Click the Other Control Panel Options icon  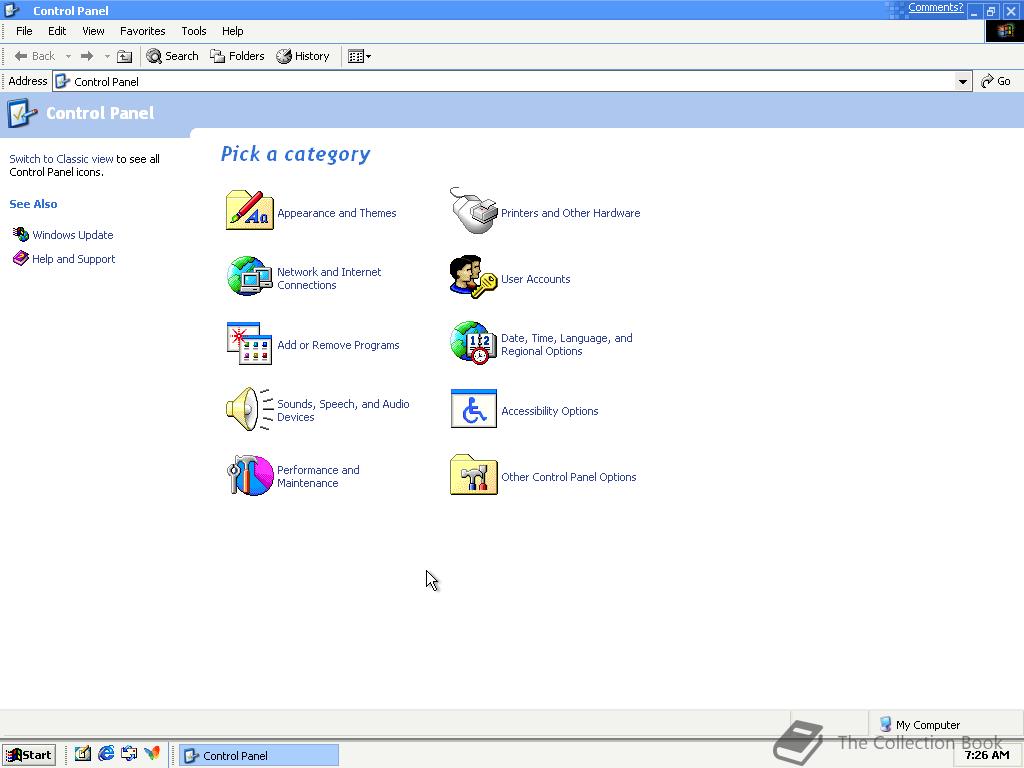tap(473, 475)
